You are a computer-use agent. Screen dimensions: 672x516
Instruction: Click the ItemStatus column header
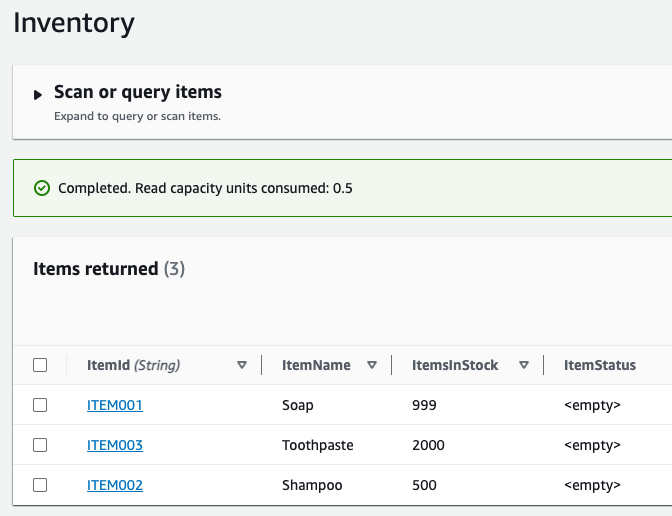(x=600, y=365)
